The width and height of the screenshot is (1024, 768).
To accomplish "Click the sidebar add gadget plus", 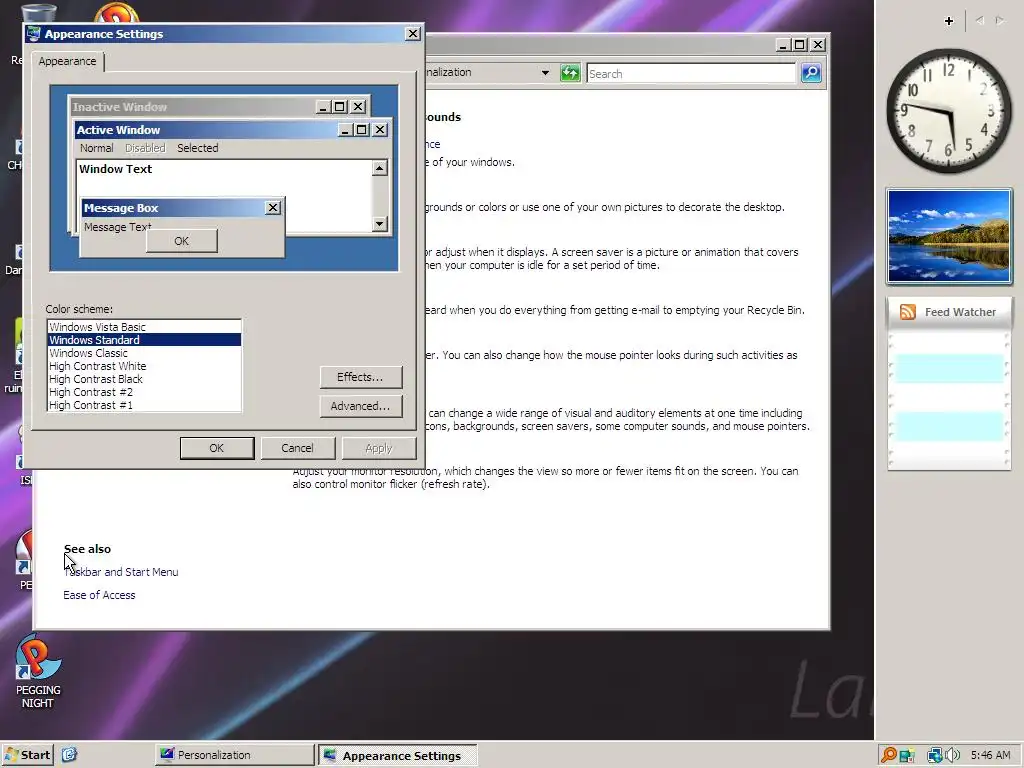I will click(949, 21).
